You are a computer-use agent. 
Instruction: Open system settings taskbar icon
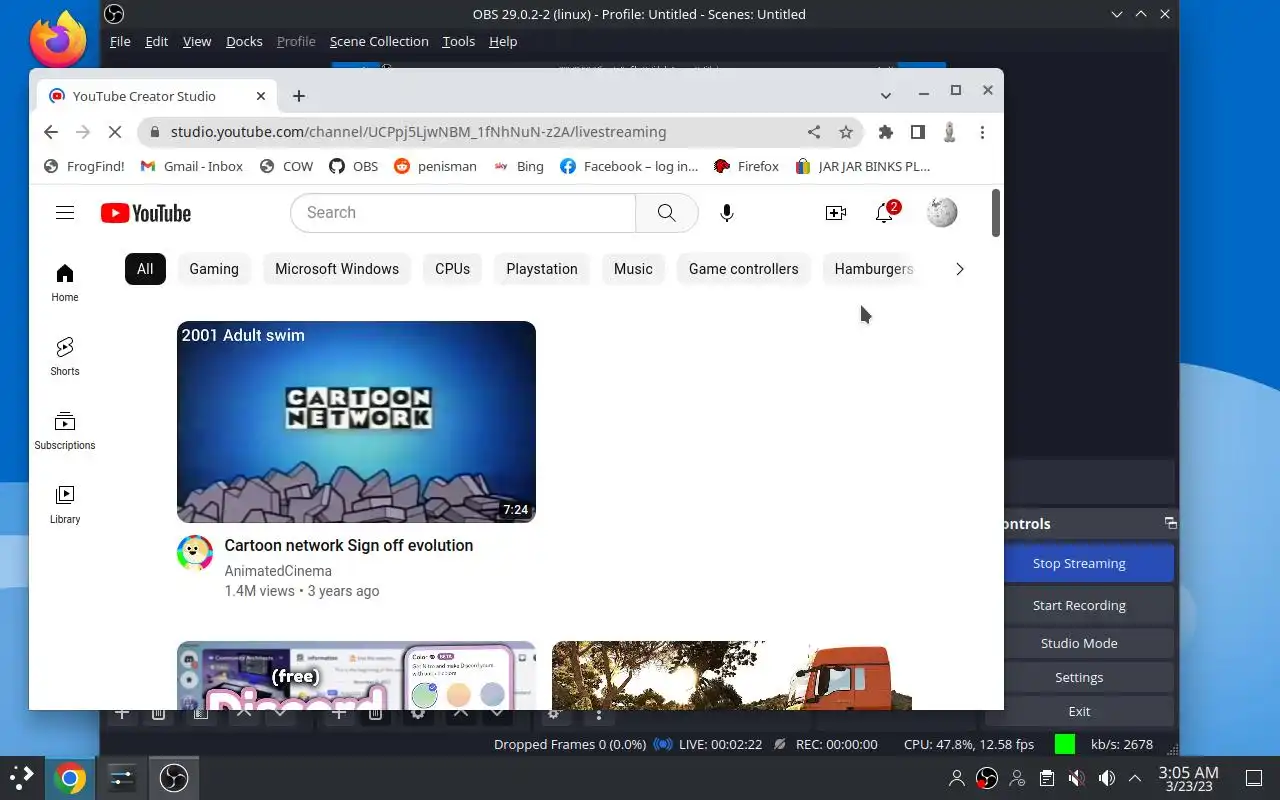click(122, 778)
